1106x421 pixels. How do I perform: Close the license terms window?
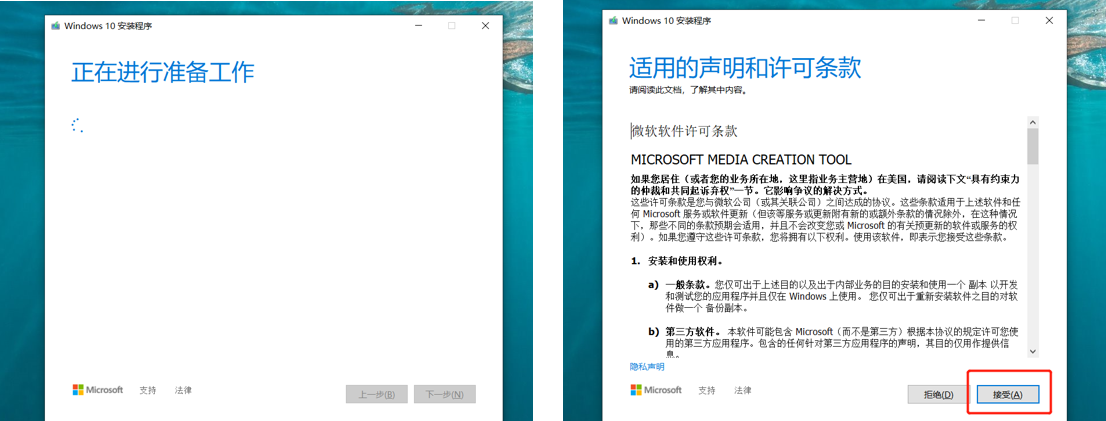[1048, 20]
